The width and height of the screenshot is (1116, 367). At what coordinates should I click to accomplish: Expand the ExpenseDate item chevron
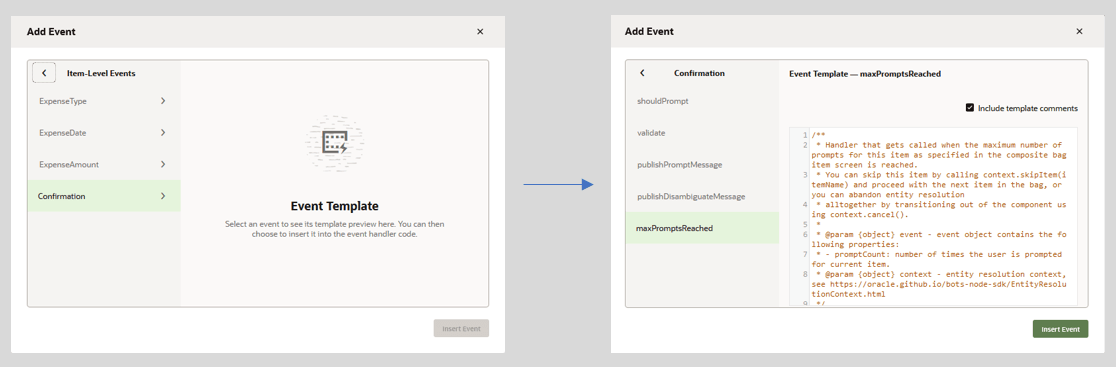(163, 132)
